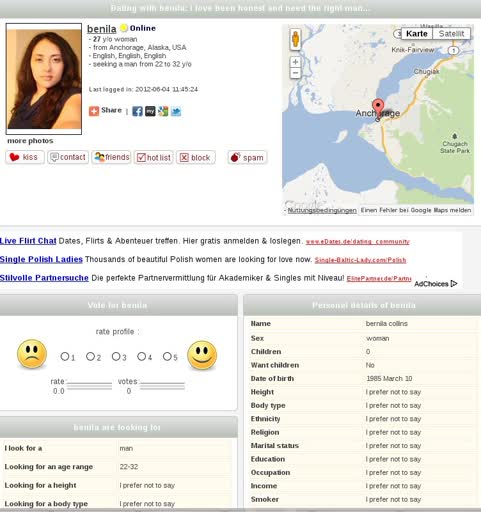Open AdChoices info icon

coord(454,284)
